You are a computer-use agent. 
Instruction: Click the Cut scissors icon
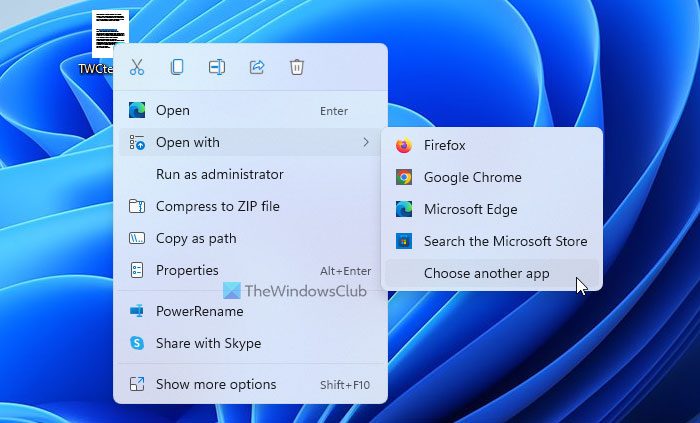[137, 67]
